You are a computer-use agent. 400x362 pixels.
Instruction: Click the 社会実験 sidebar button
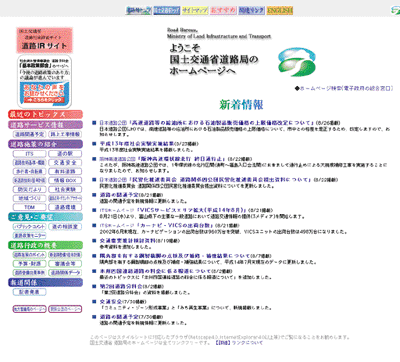tap(65, 189)
